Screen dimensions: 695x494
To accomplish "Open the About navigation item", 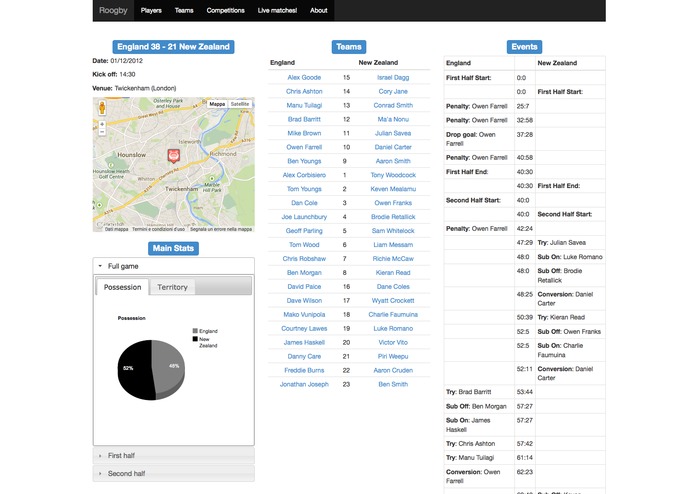I will pos(319,10).
